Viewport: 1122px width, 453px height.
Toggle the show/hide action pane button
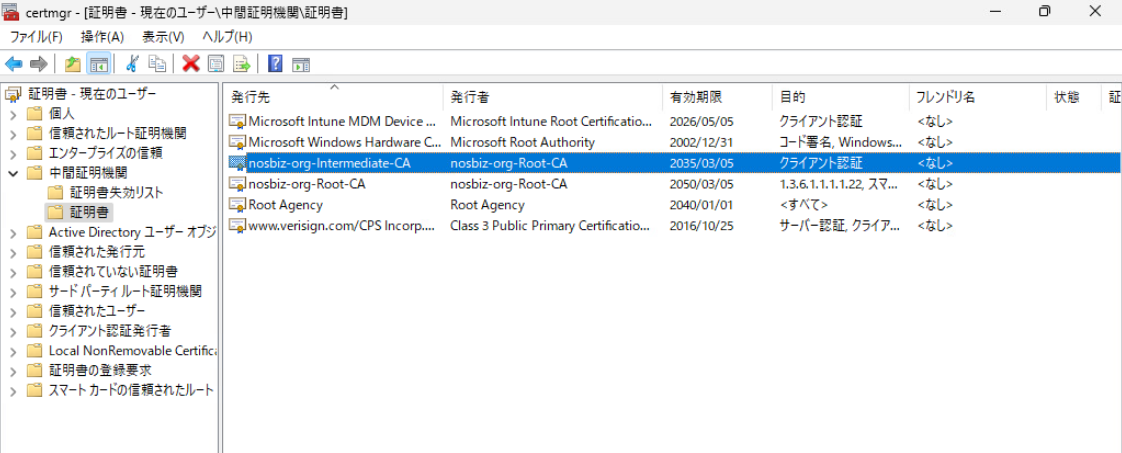[301, 64]
